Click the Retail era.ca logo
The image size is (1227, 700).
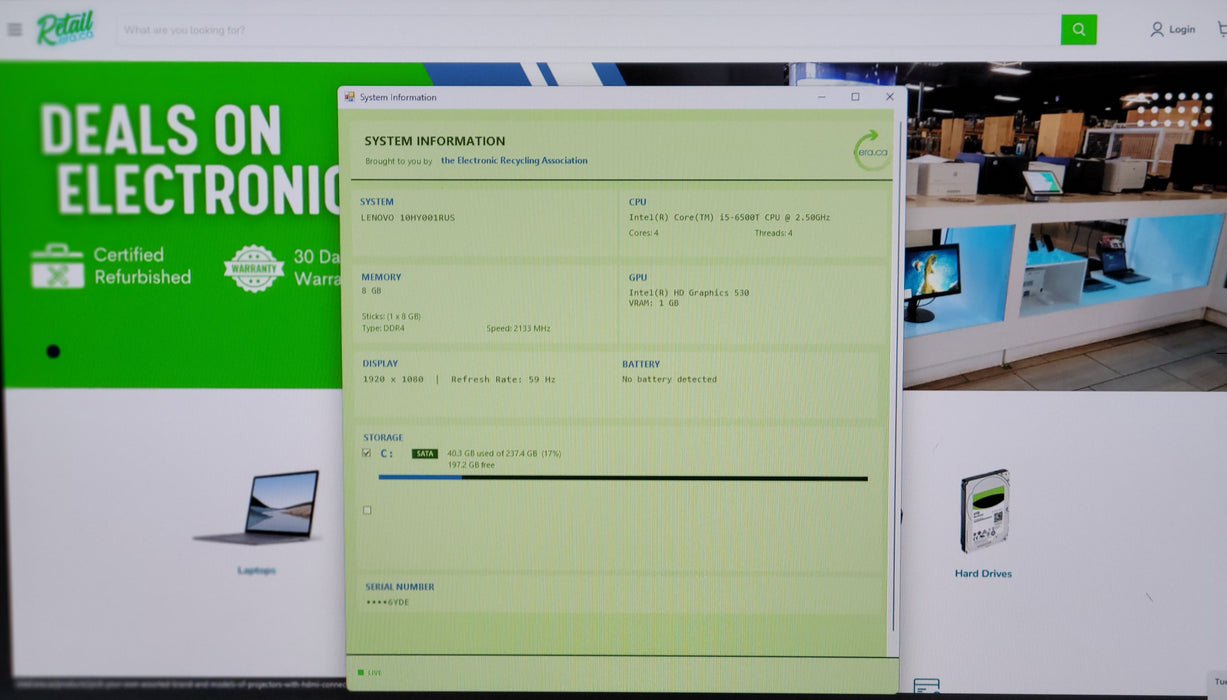65,28
